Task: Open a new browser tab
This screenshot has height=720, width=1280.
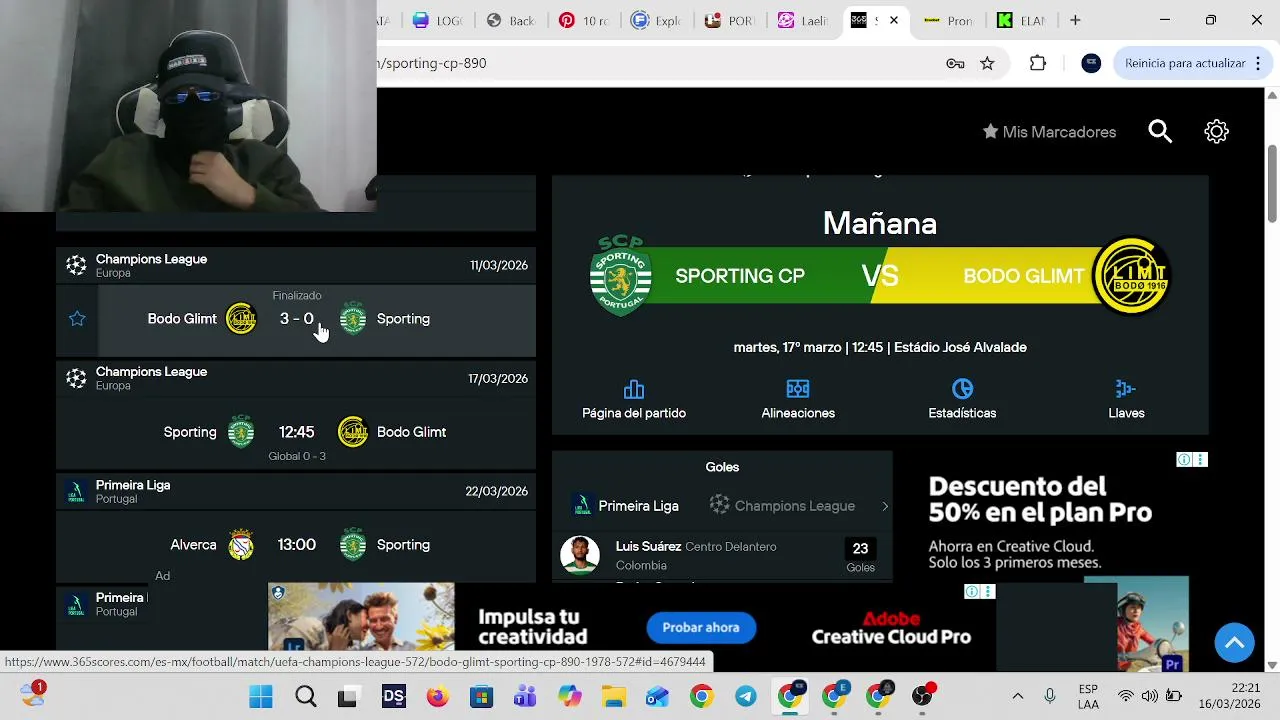Action: (x=1075, y=20)
